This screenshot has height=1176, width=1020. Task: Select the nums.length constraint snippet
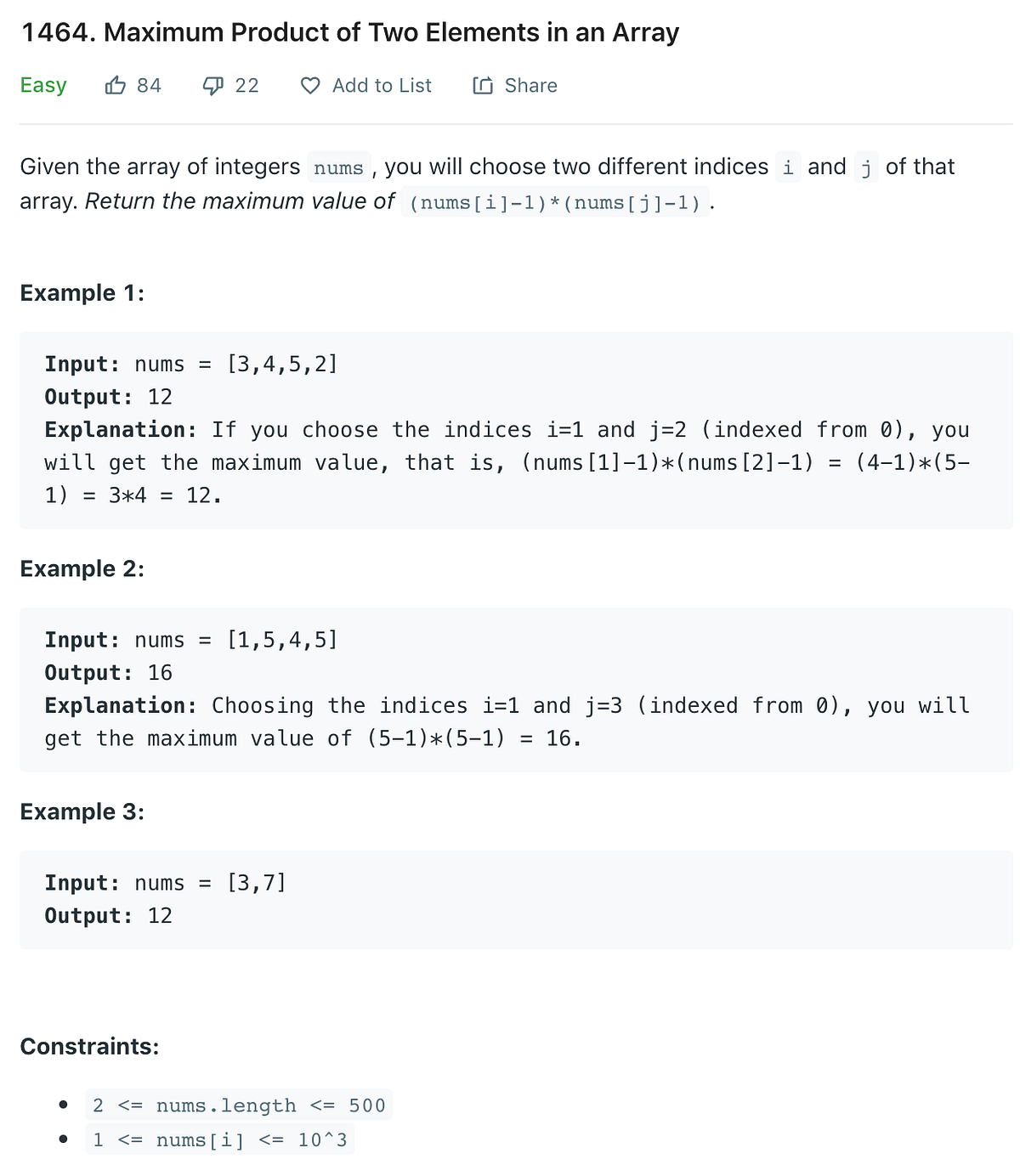tap(239, 1105)
